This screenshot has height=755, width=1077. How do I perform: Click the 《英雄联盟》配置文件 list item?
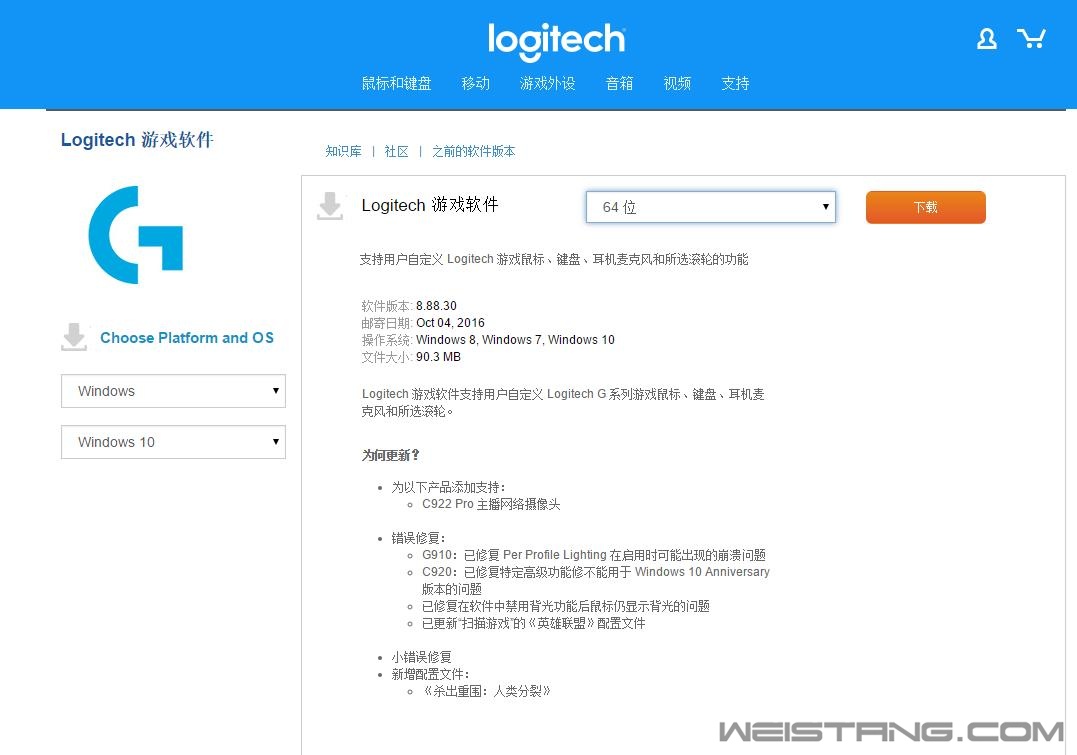tap(534, 623)
